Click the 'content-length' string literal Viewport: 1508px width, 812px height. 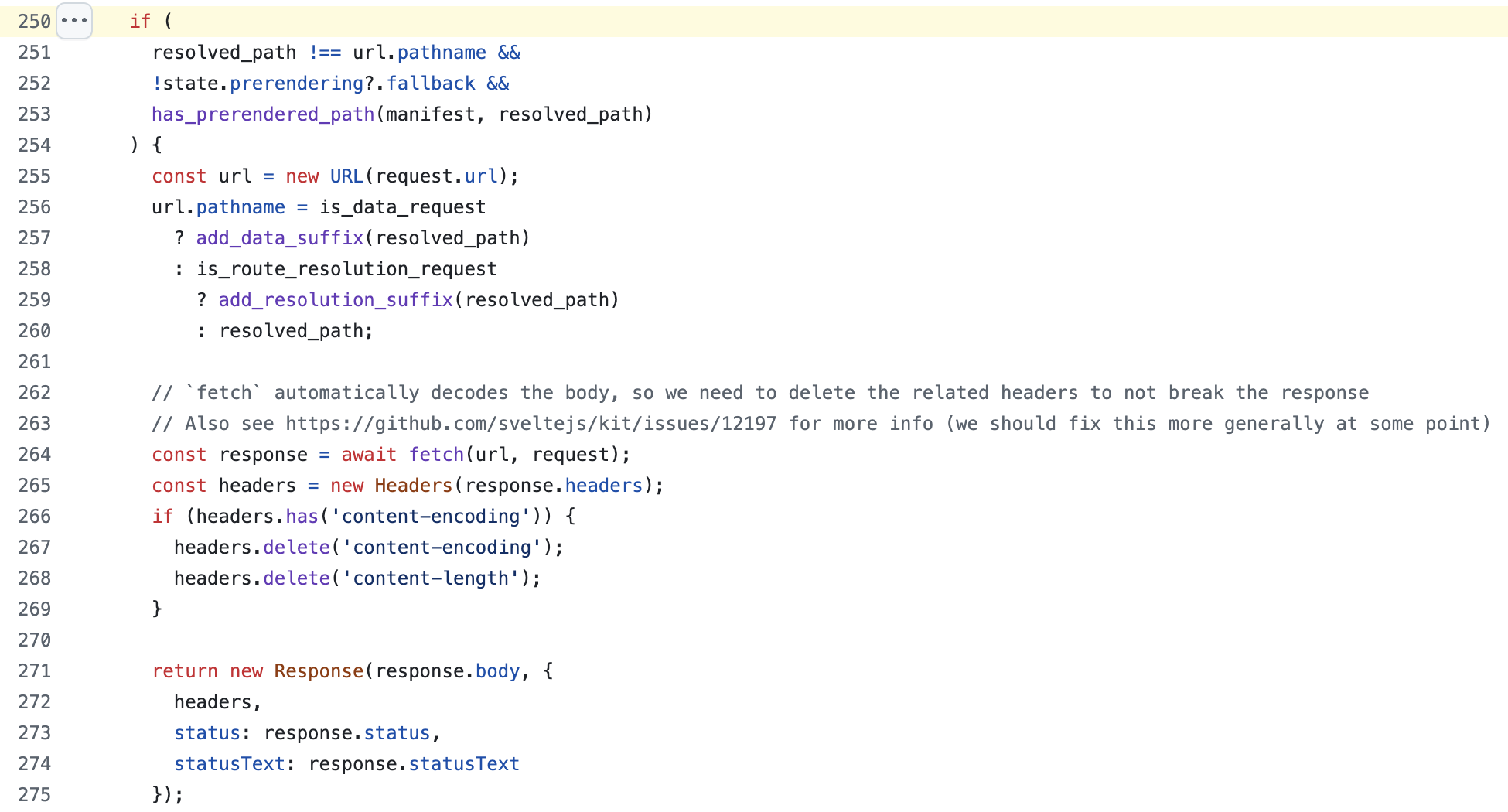click(x=431, y=578)
